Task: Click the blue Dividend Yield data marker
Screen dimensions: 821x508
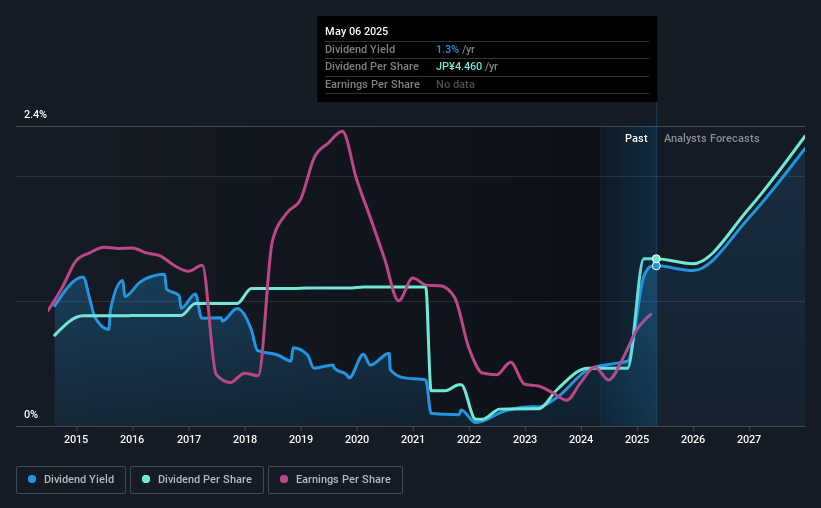Action: [656, 266]
